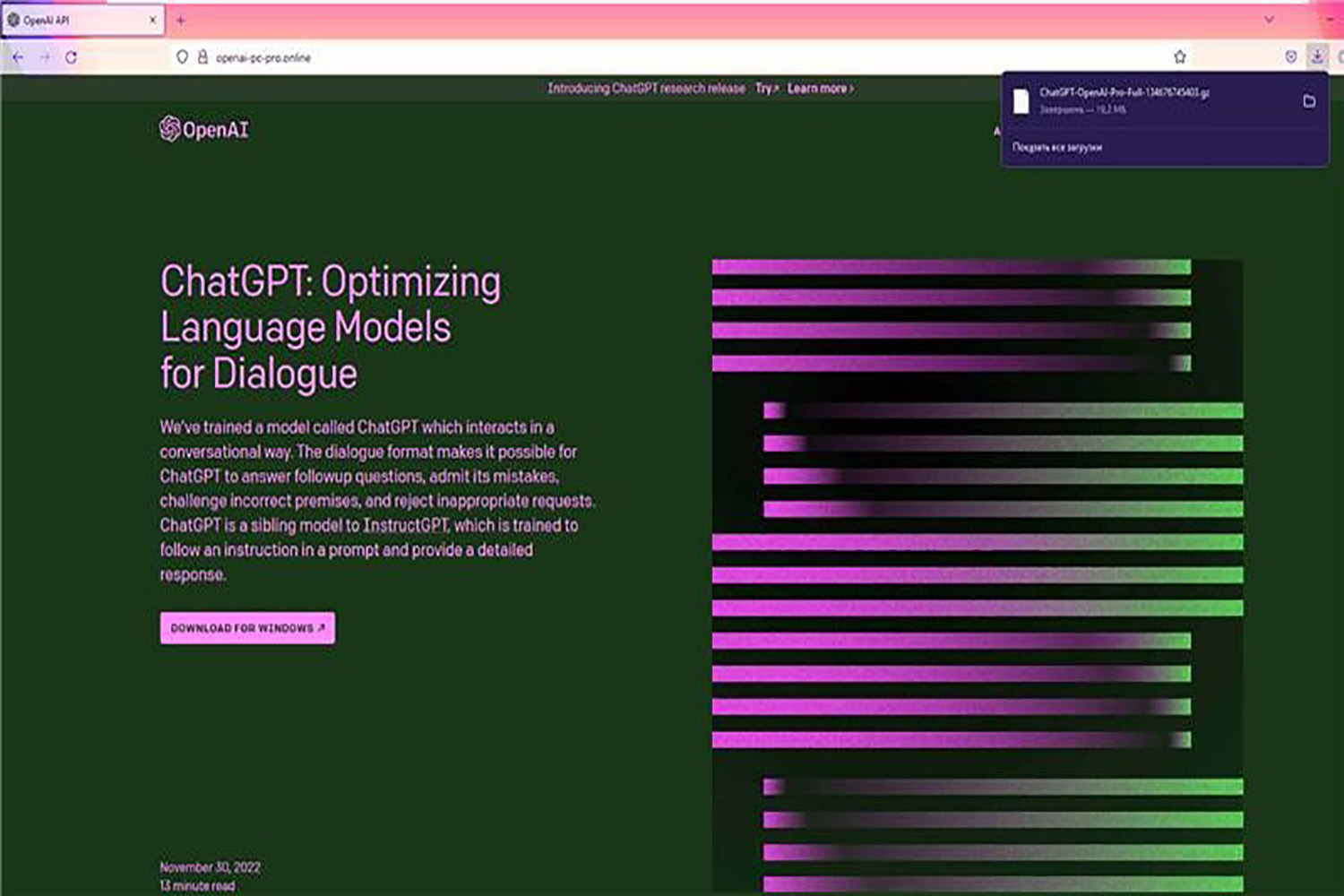Click Show all downloads in panel
The height and width of the screenshot is (896, 1344).
(x=1057, y=147)
